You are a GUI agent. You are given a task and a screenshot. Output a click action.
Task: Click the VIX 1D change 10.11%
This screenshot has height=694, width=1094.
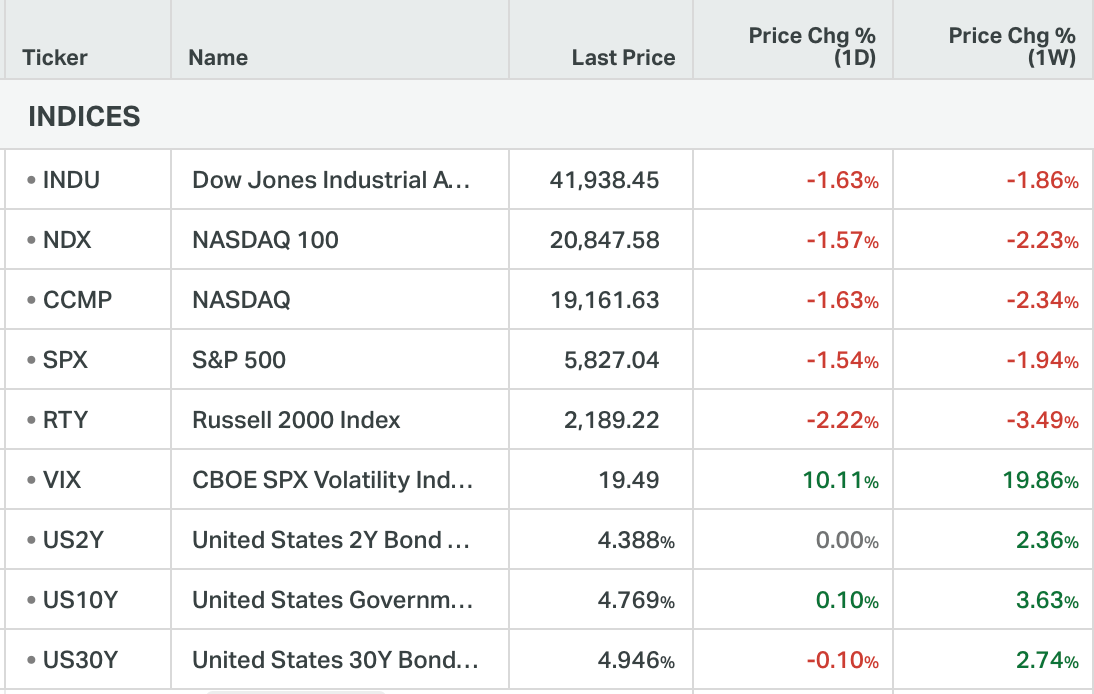click(840, 480)
